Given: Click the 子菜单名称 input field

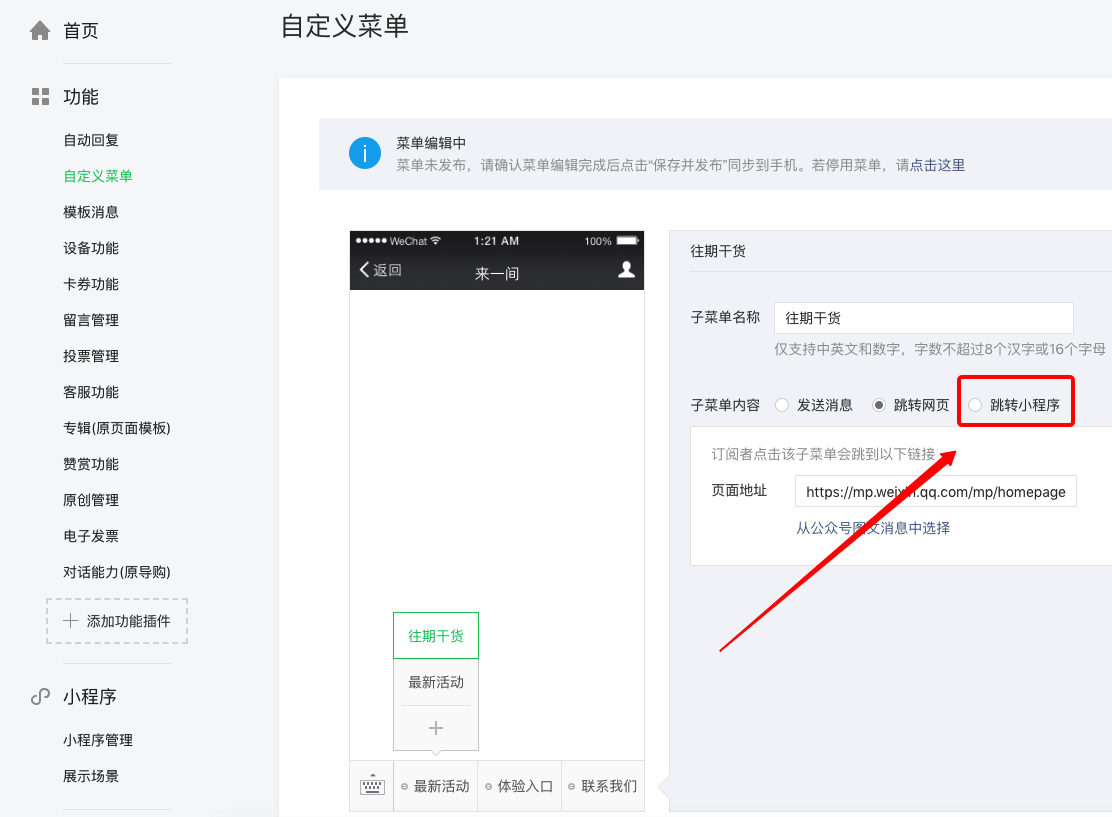Looking at the screenshot, I should tap(923, 318).
